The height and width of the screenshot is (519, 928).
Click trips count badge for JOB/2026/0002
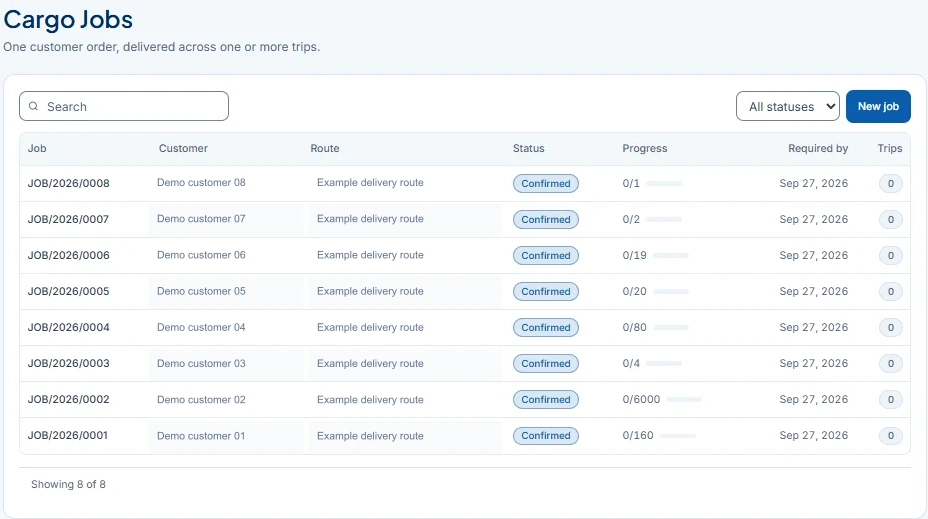(891, 399)
